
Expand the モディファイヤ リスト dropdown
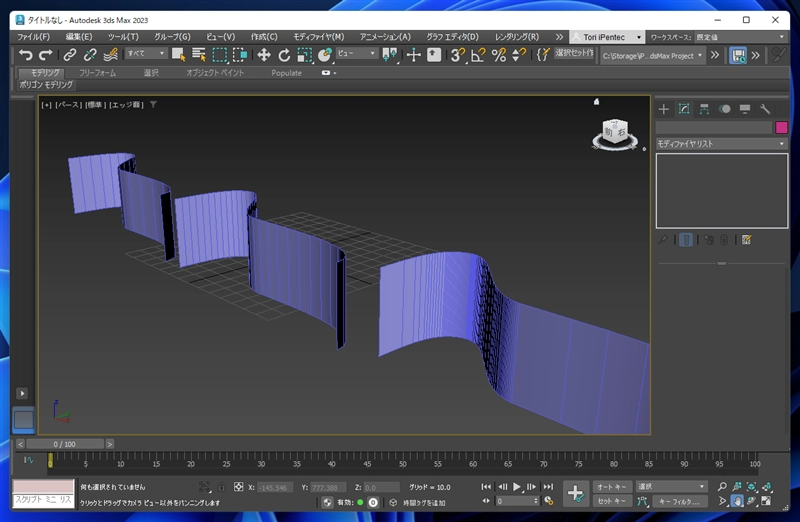(x=721, y=144)
